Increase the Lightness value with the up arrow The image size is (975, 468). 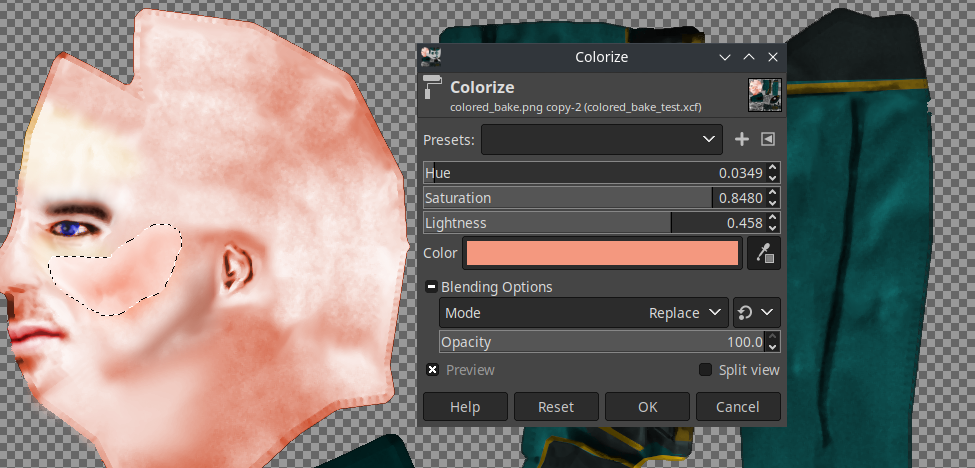772,218
